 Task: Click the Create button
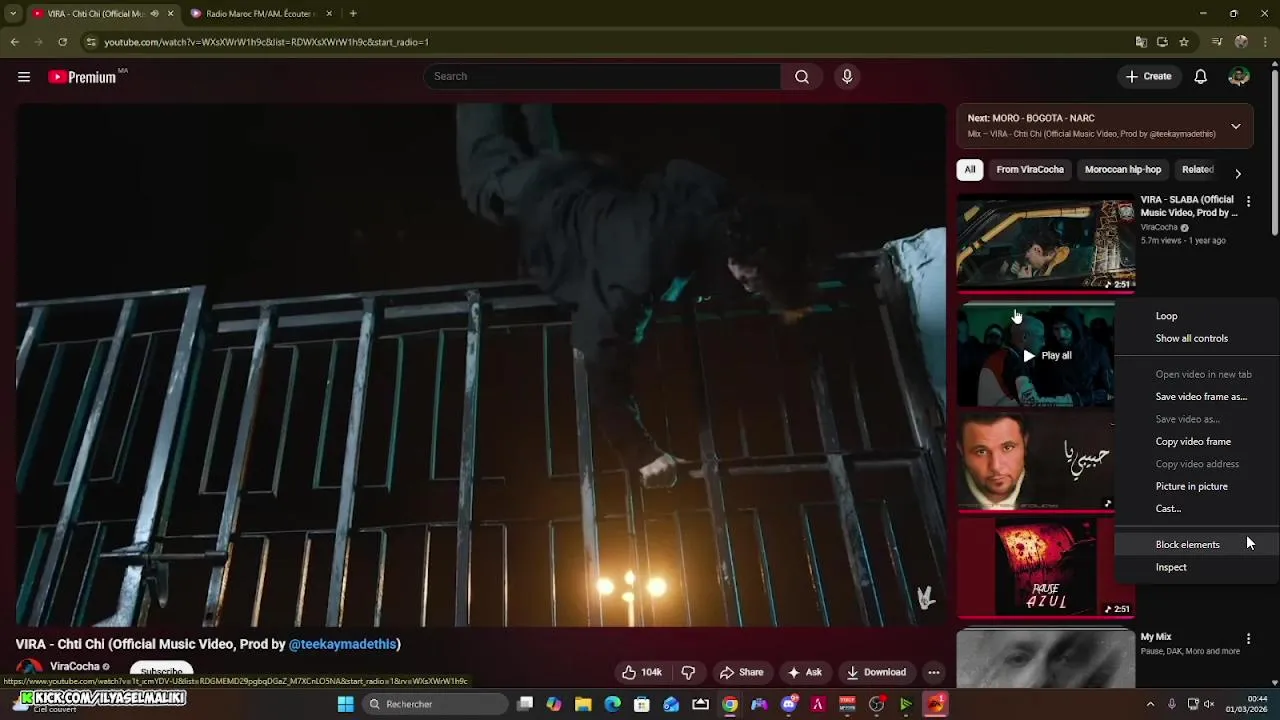1148,76
